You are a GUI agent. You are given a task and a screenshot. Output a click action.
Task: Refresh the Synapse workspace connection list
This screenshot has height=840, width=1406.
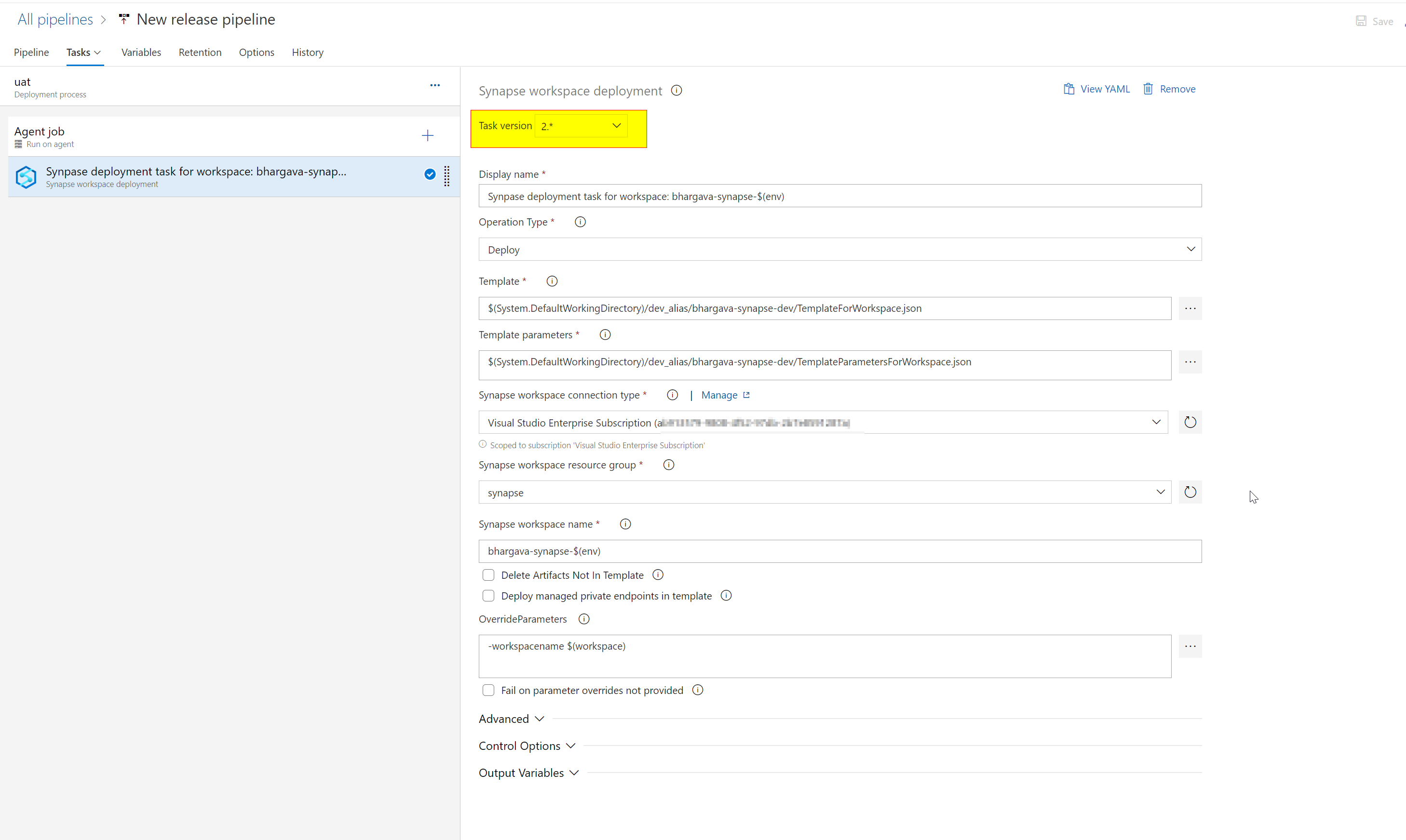1190,422
